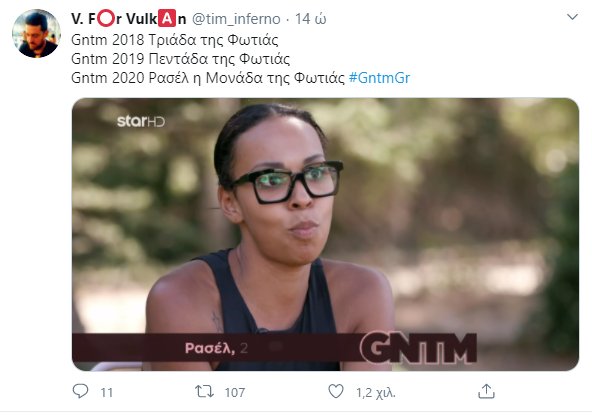Viewport: 592px width, 416px height.
Task: Click the starHD logo in the image
Action: (141, 121)
